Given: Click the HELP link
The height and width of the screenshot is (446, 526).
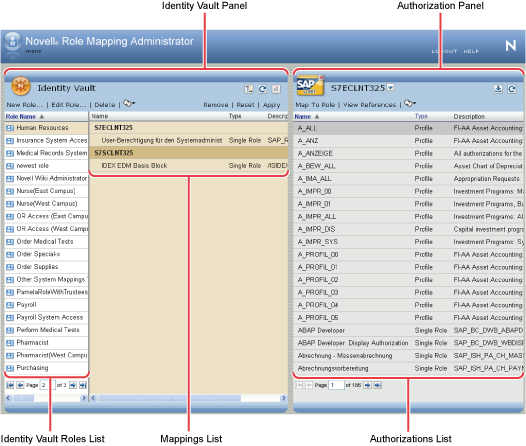Looking at the screenshot, I should pyautogui.click(x=471, y=51).
